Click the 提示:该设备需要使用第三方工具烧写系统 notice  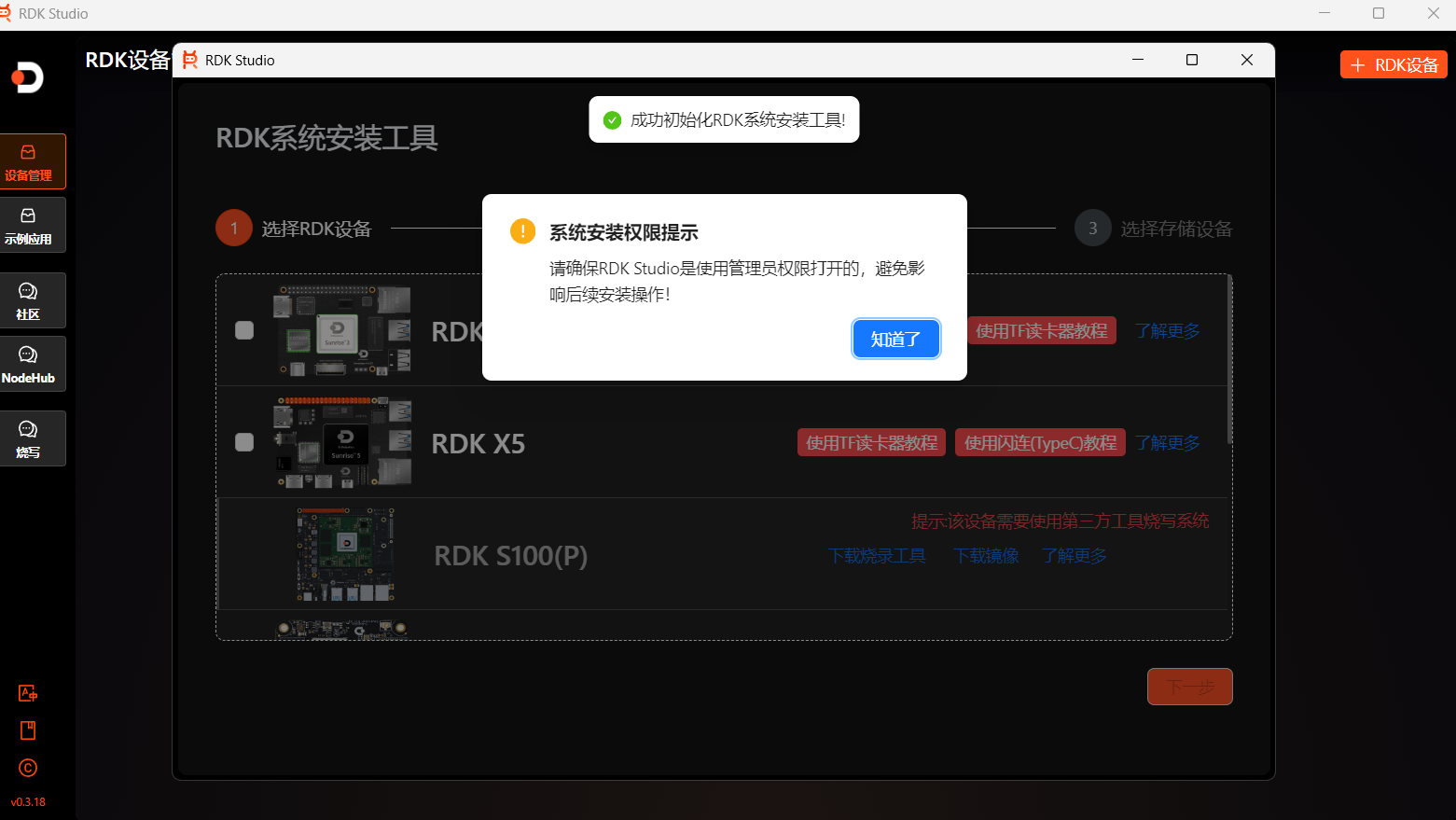click(x=1061, y=521)
